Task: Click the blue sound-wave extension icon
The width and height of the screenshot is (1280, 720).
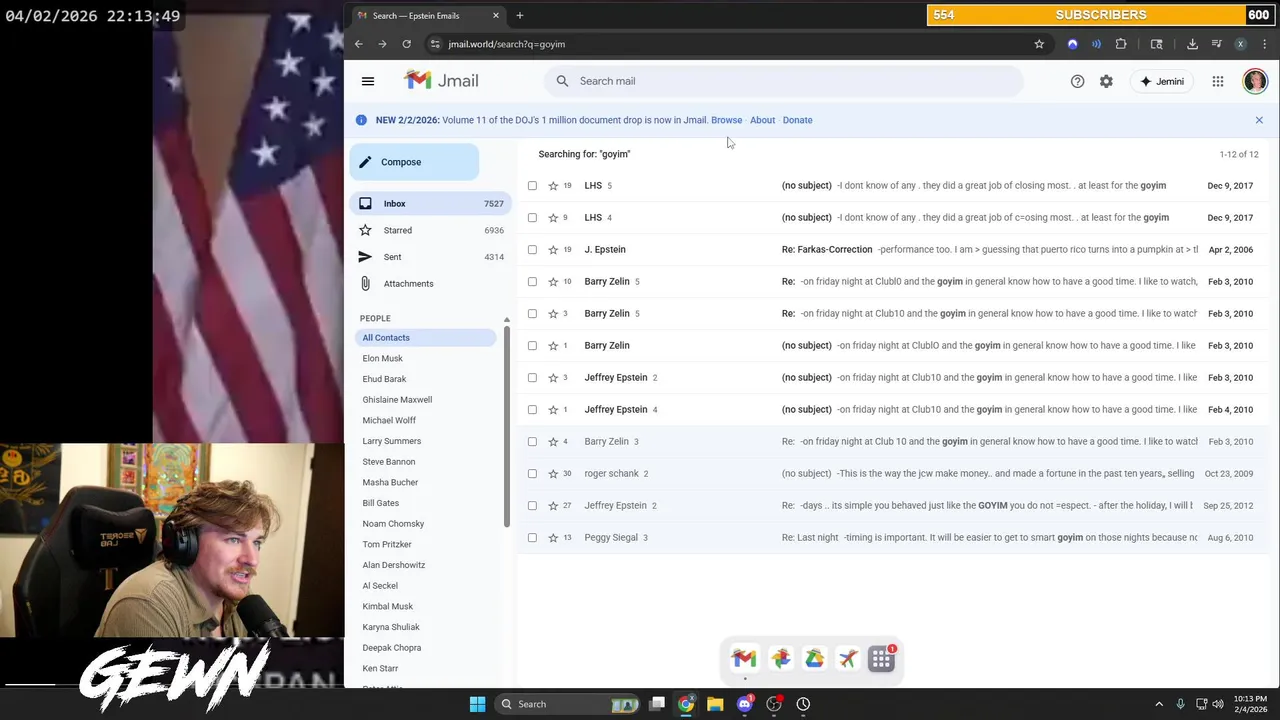Action: click(x=1096, y=44)
